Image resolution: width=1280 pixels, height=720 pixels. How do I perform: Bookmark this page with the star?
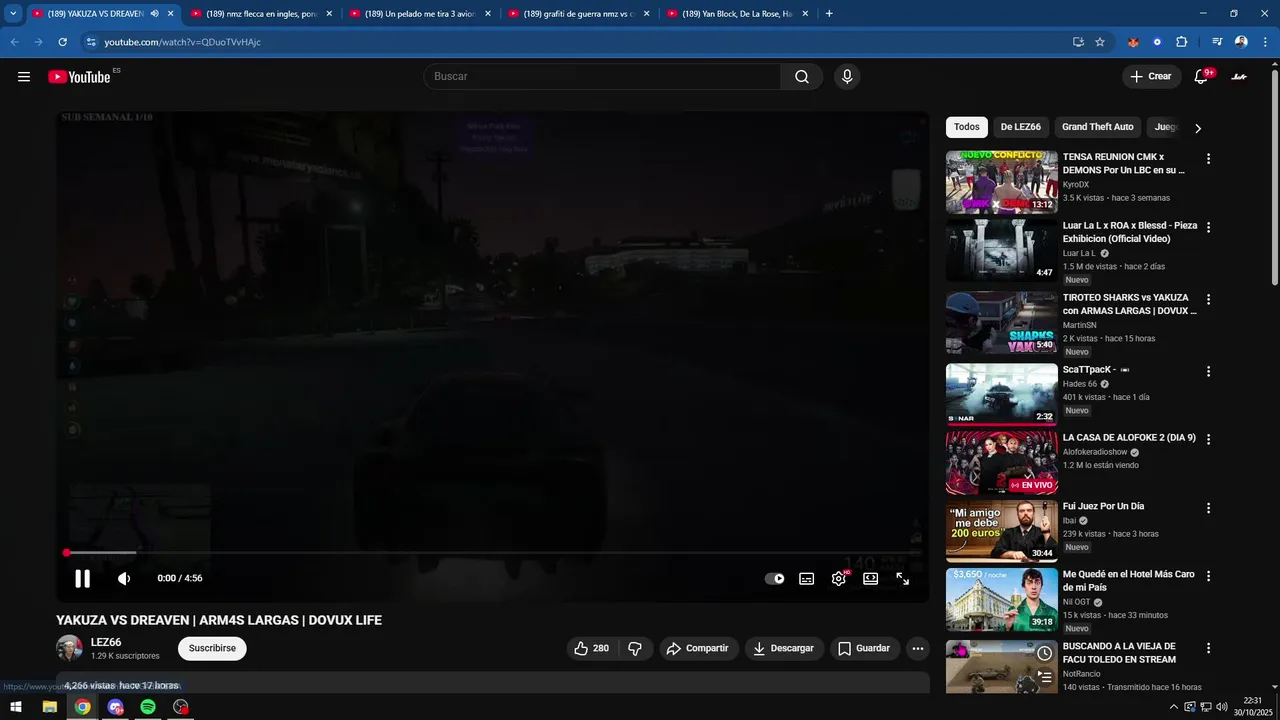[1100, 42]
